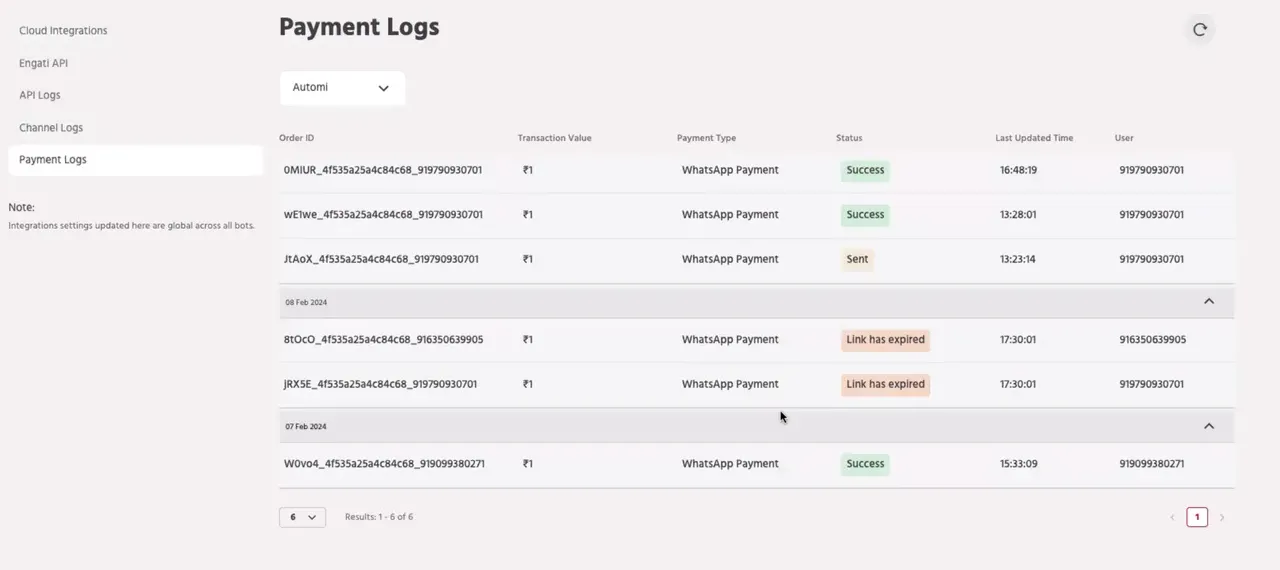Open the rows-per-page dropdown showing 6
This screenshot has width=1280, height=570.
pos(302,517)
